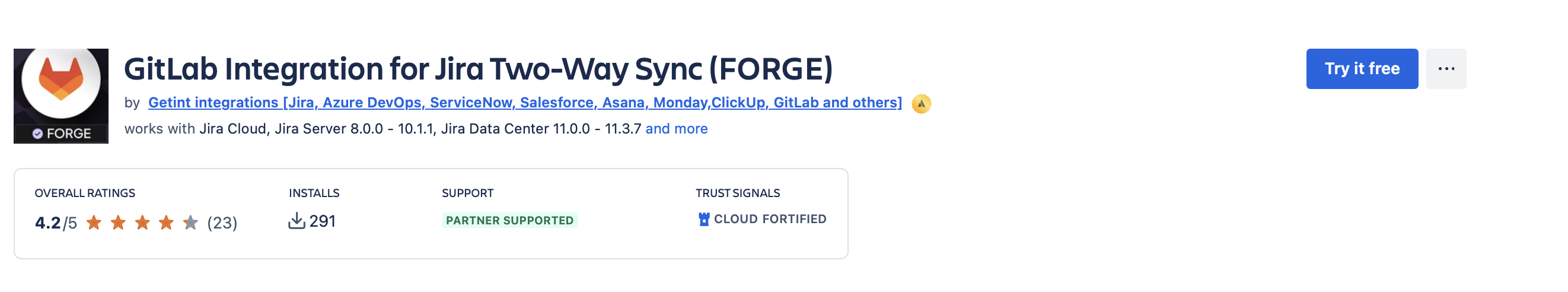The height and width of the screenshot is (292, 1568).
Task: Click the installs download icon
Action: (297, 221)
